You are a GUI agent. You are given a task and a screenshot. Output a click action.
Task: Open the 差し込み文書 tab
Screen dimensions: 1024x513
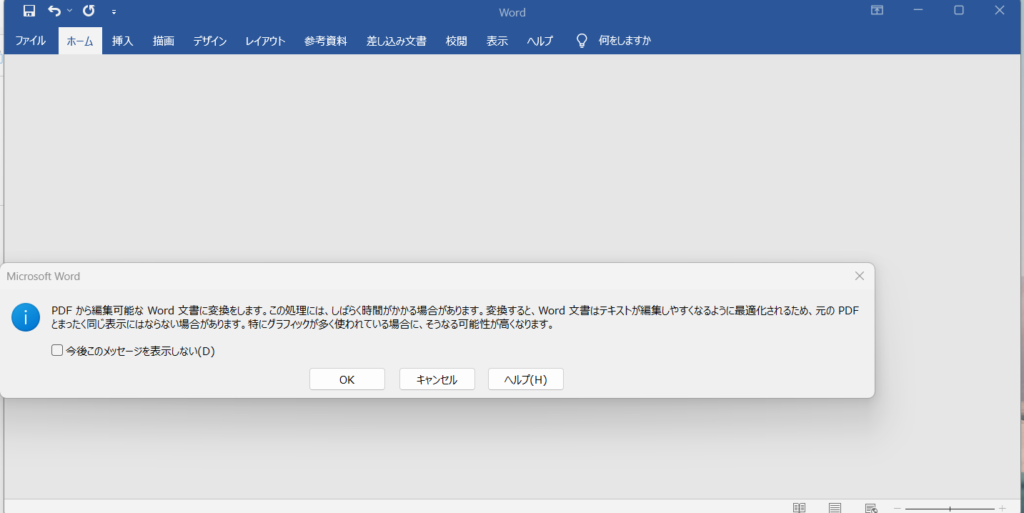pos(396,40)
